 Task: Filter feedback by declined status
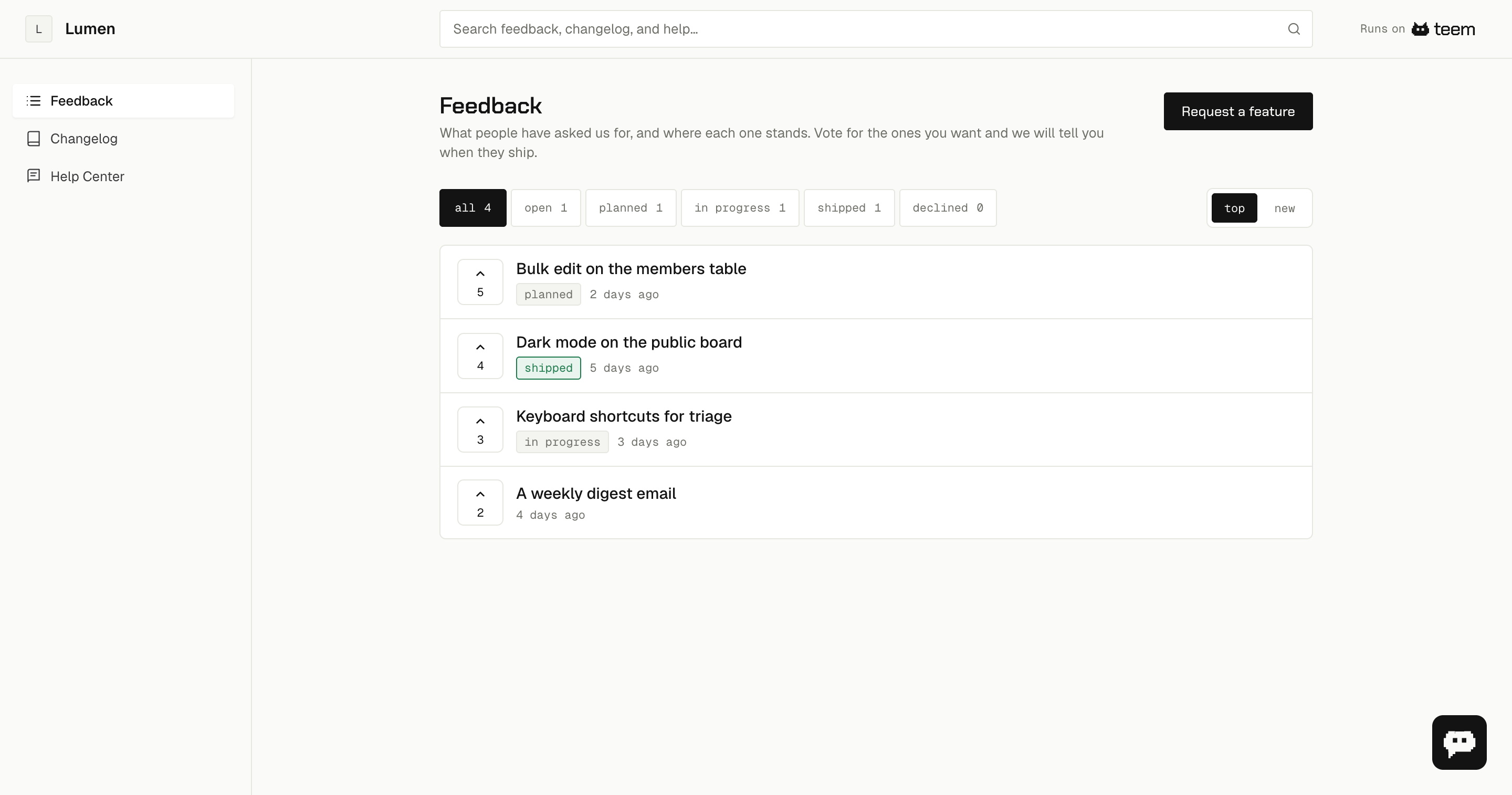click(x=948, y=208)
